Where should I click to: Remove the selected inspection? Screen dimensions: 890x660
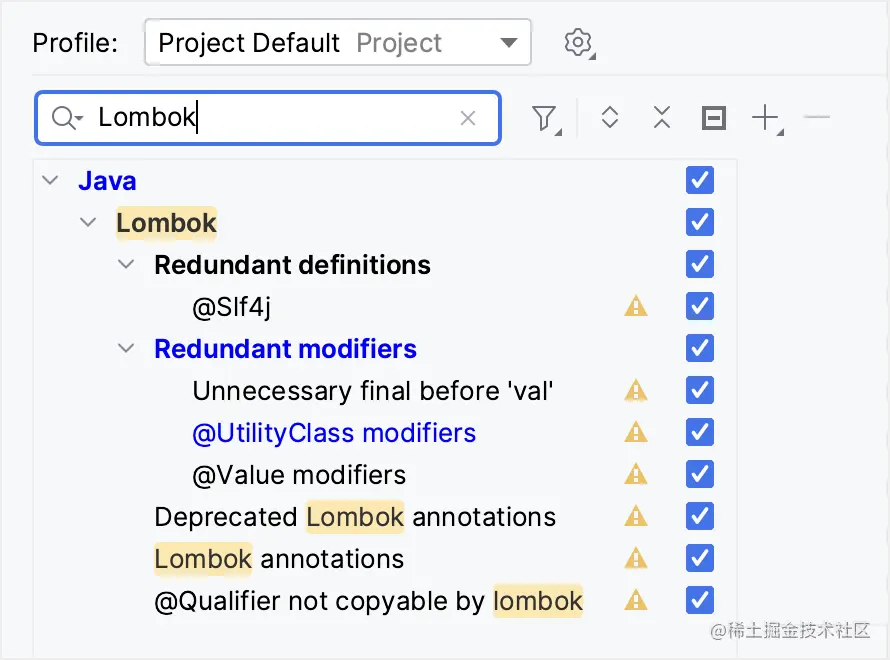click(817, 117)
